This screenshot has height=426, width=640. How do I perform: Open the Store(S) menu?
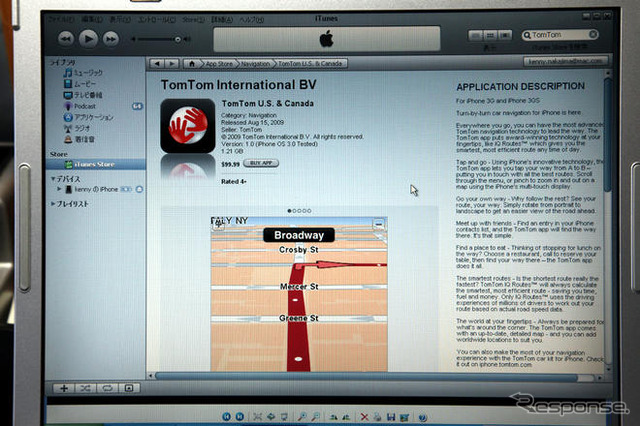pyautogui.click(x=193, y=19)
